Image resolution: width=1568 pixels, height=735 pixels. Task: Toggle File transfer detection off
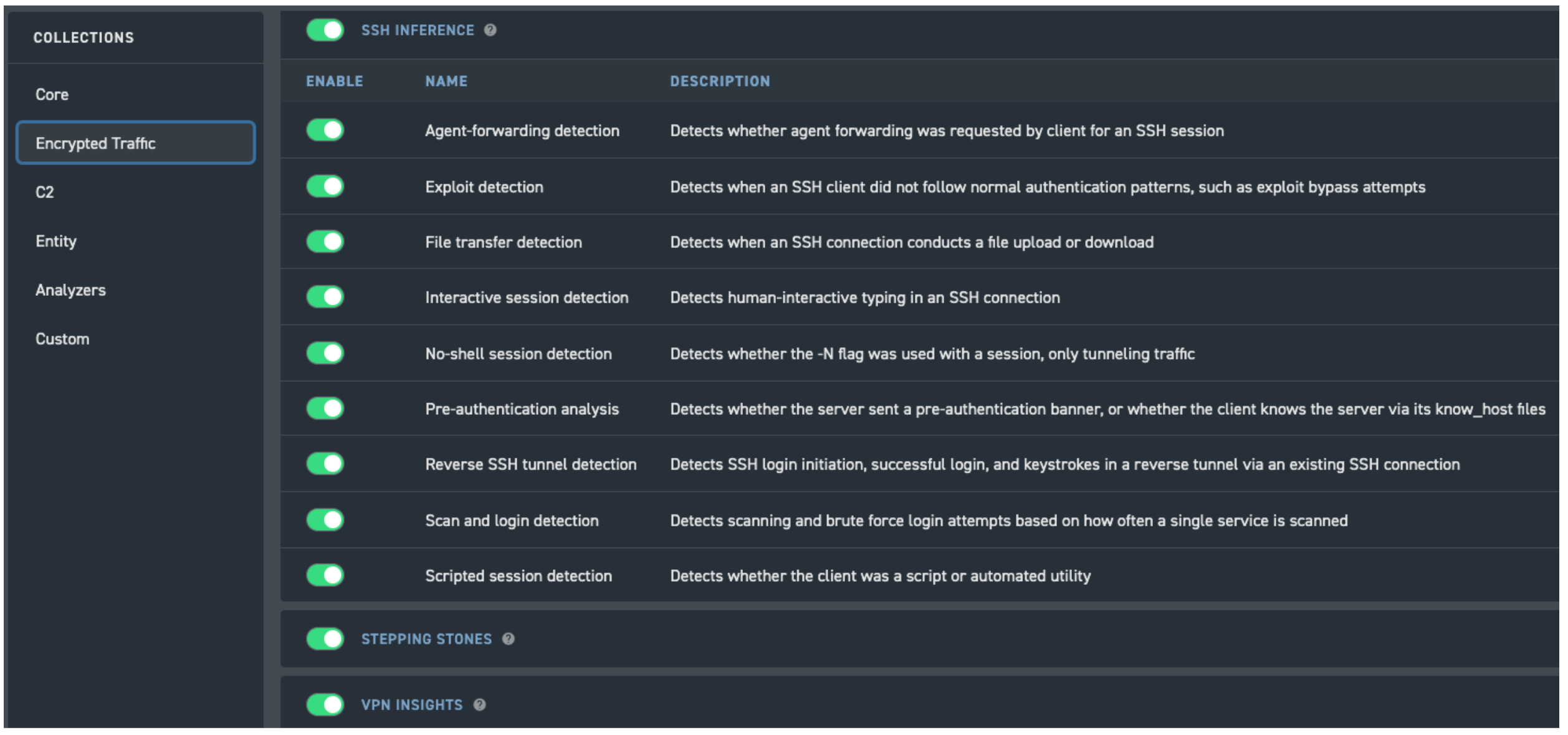coord(325,242)
